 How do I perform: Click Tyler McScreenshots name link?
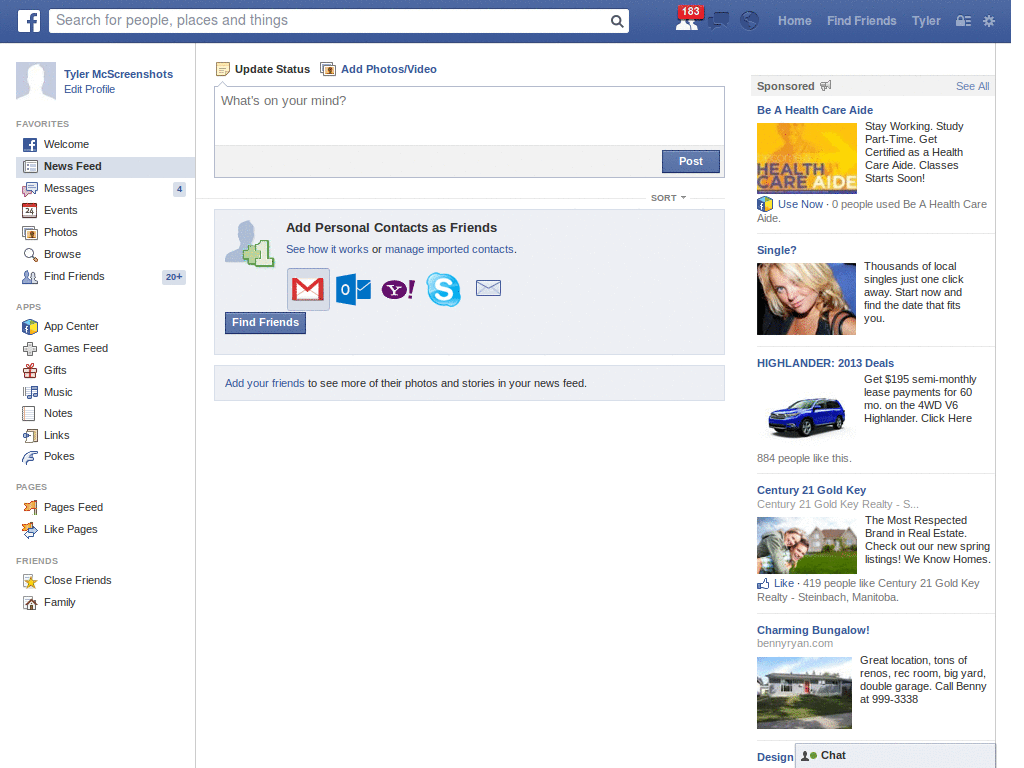click(x=118, y=74)
